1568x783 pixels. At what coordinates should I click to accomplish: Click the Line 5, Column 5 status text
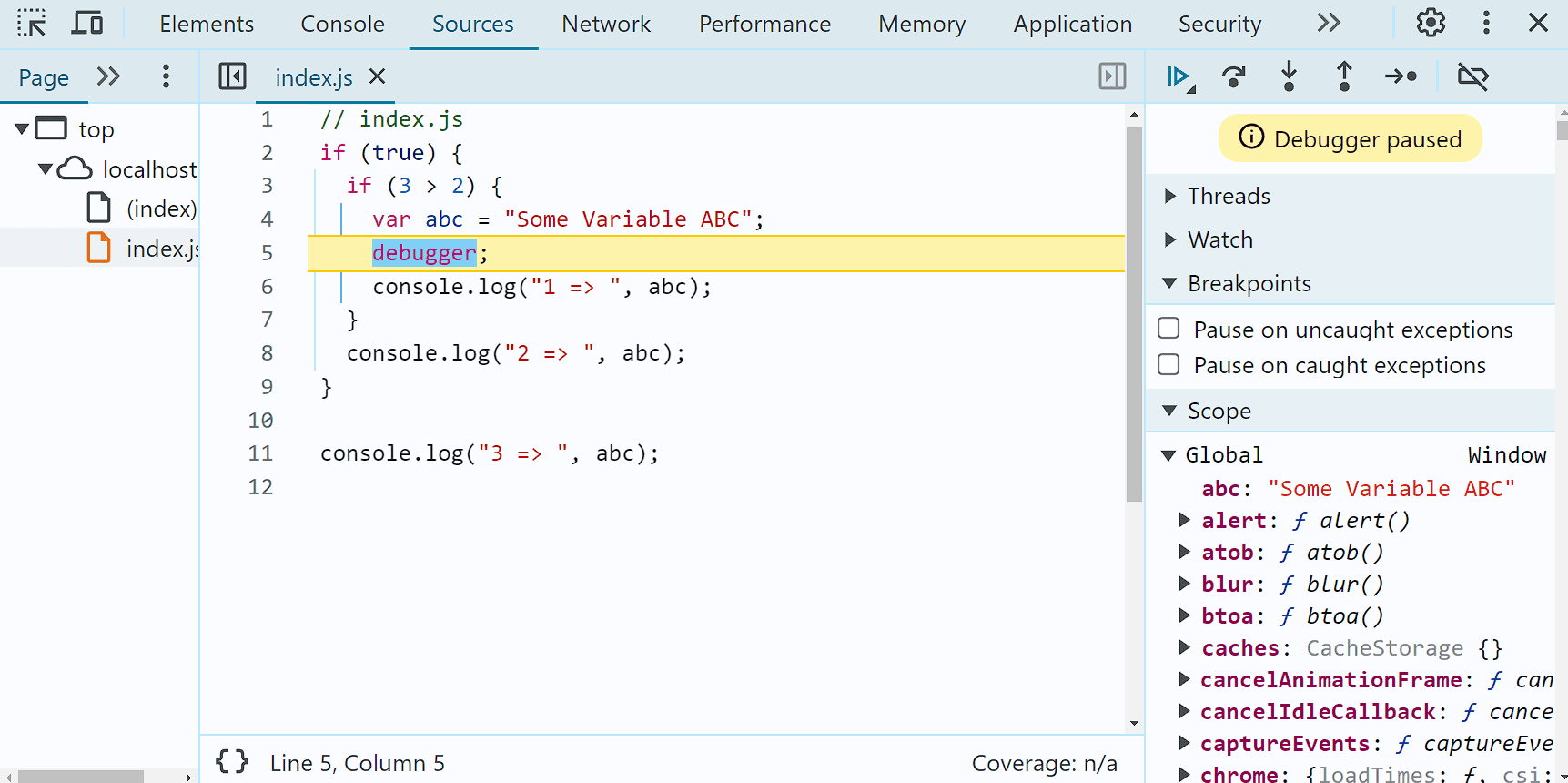[358, 763]
